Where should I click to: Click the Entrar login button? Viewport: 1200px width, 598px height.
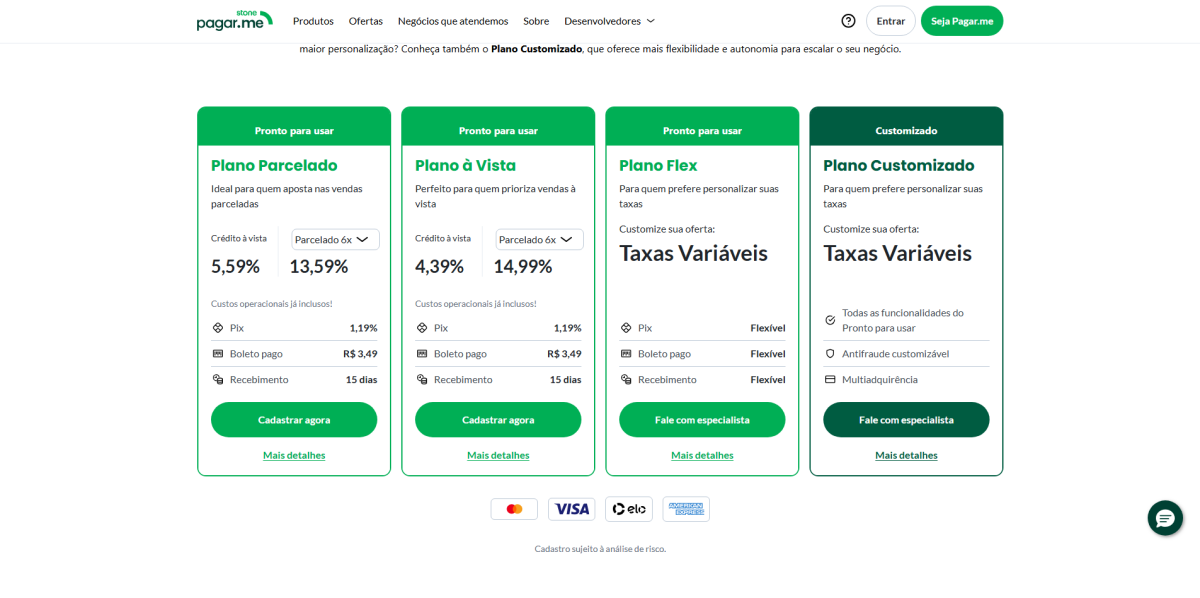[x=891, y=21]
